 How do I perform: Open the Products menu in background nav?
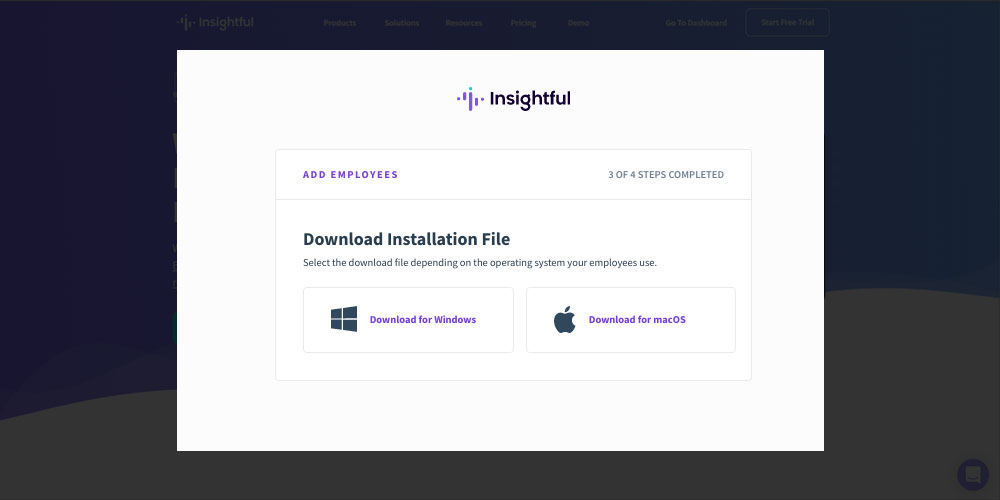pyautogui.click(x=340, y=23)
